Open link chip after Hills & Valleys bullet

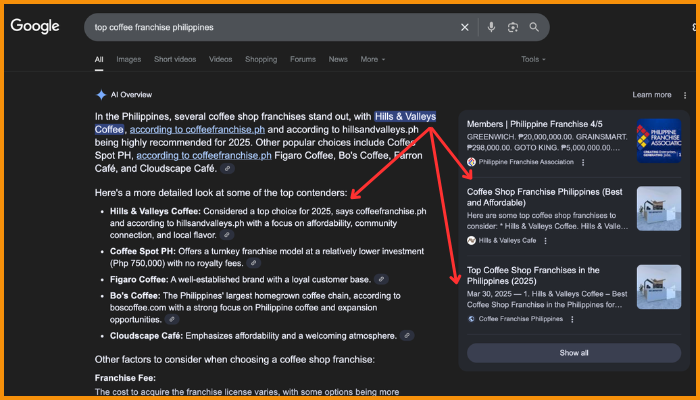(226, 235)
